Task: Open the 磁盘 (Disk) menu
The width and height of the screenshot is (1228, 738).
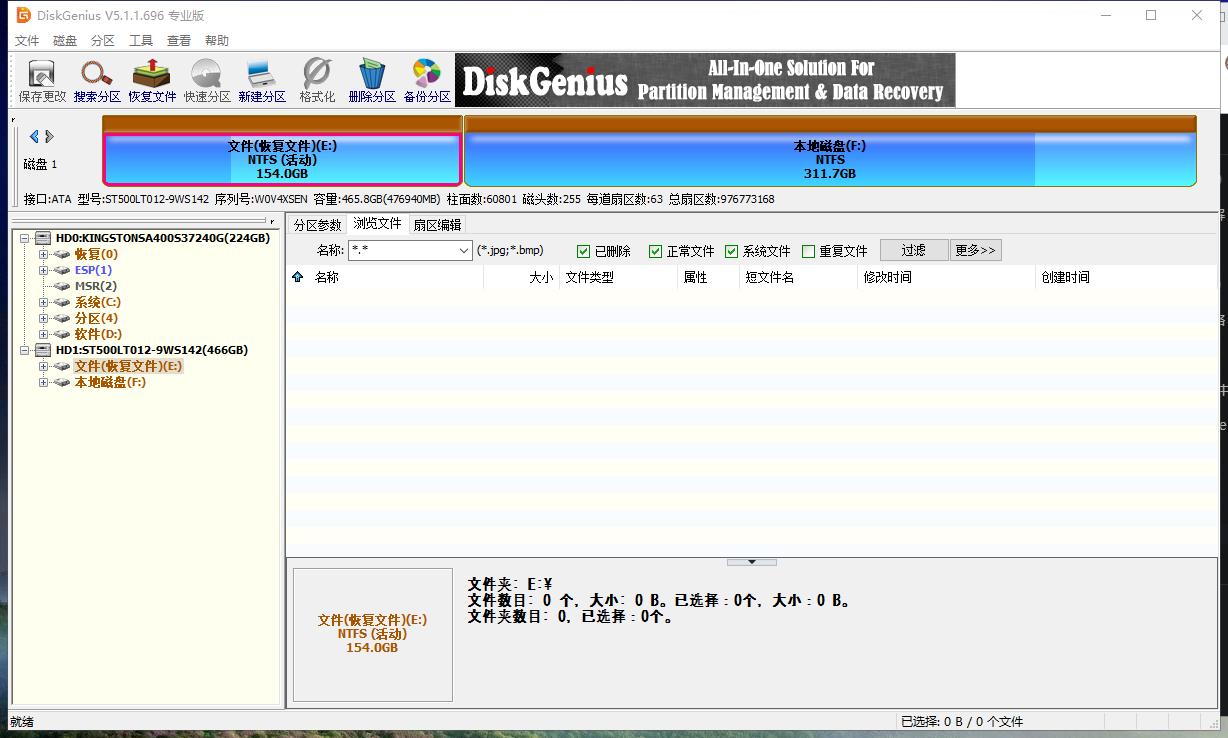Action: click(65, 41)
